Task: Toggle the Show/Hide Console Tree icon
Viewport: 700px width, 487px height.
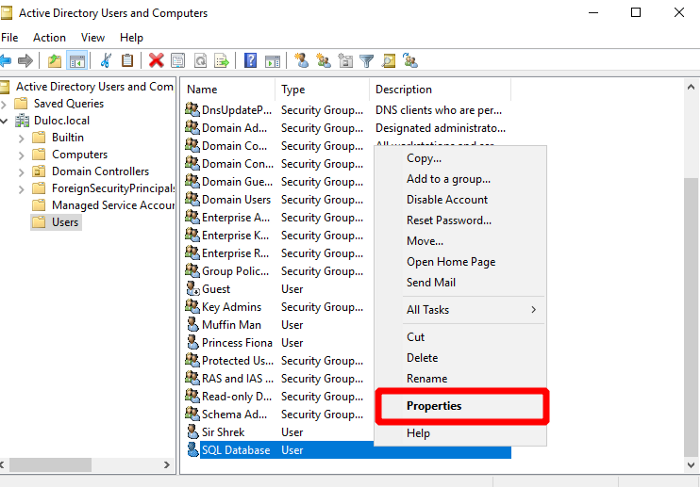Action: point(77,60)
